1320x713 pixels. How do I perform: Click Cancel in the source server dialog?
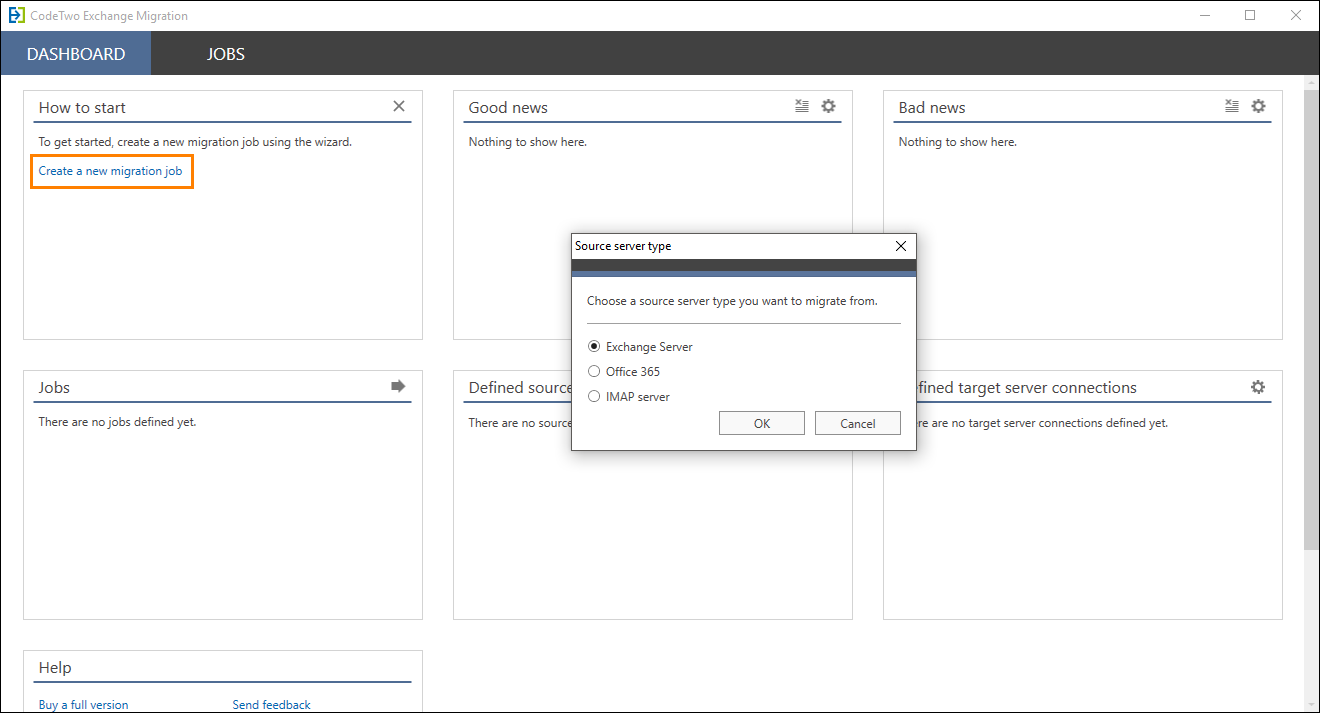pos(858,423)
